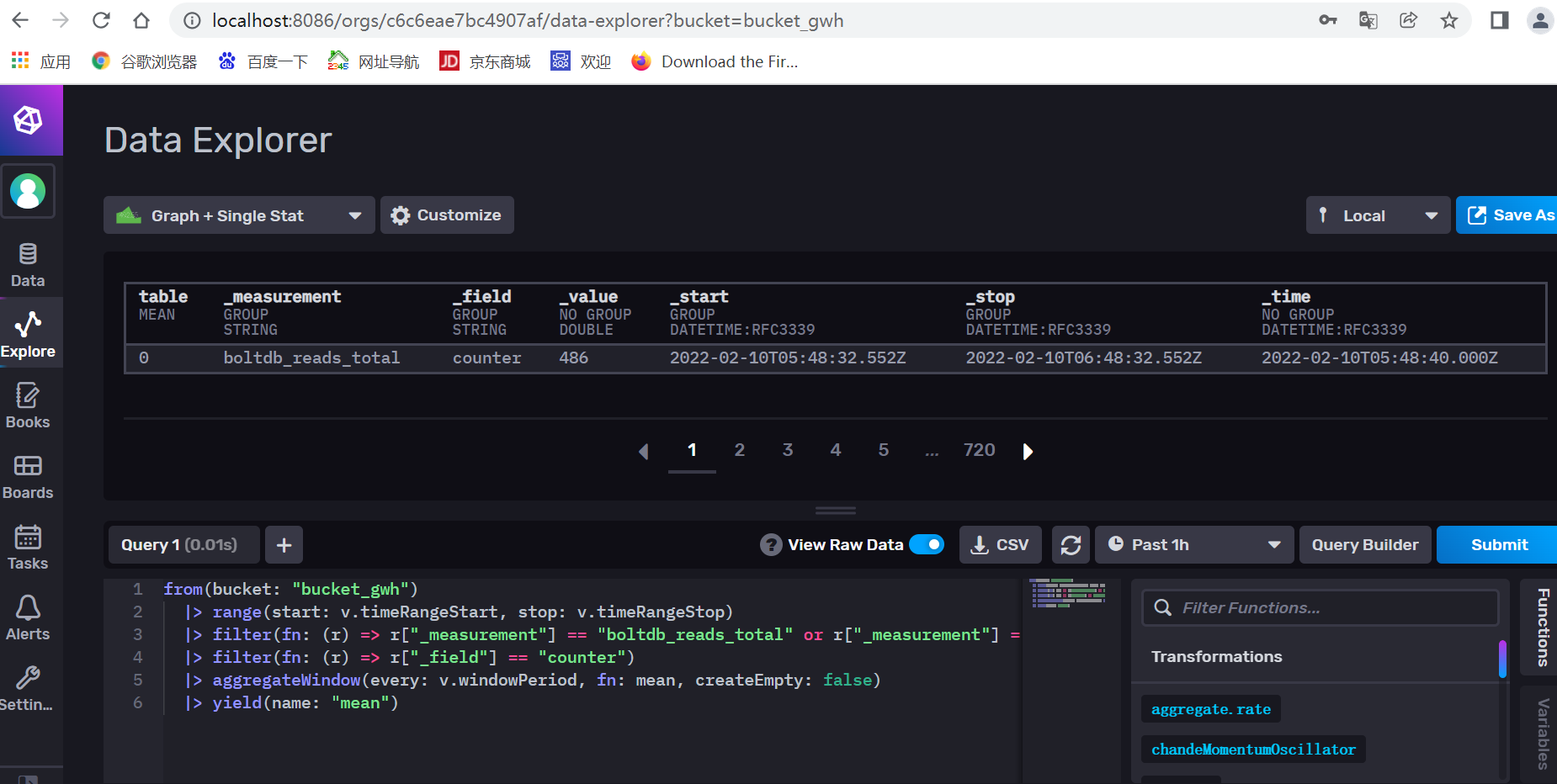Insert the aggregate.rate function
Image resolution: width=1557 pixels, height=784 pixels.
pyautogui.click(x=1211, y=709)
